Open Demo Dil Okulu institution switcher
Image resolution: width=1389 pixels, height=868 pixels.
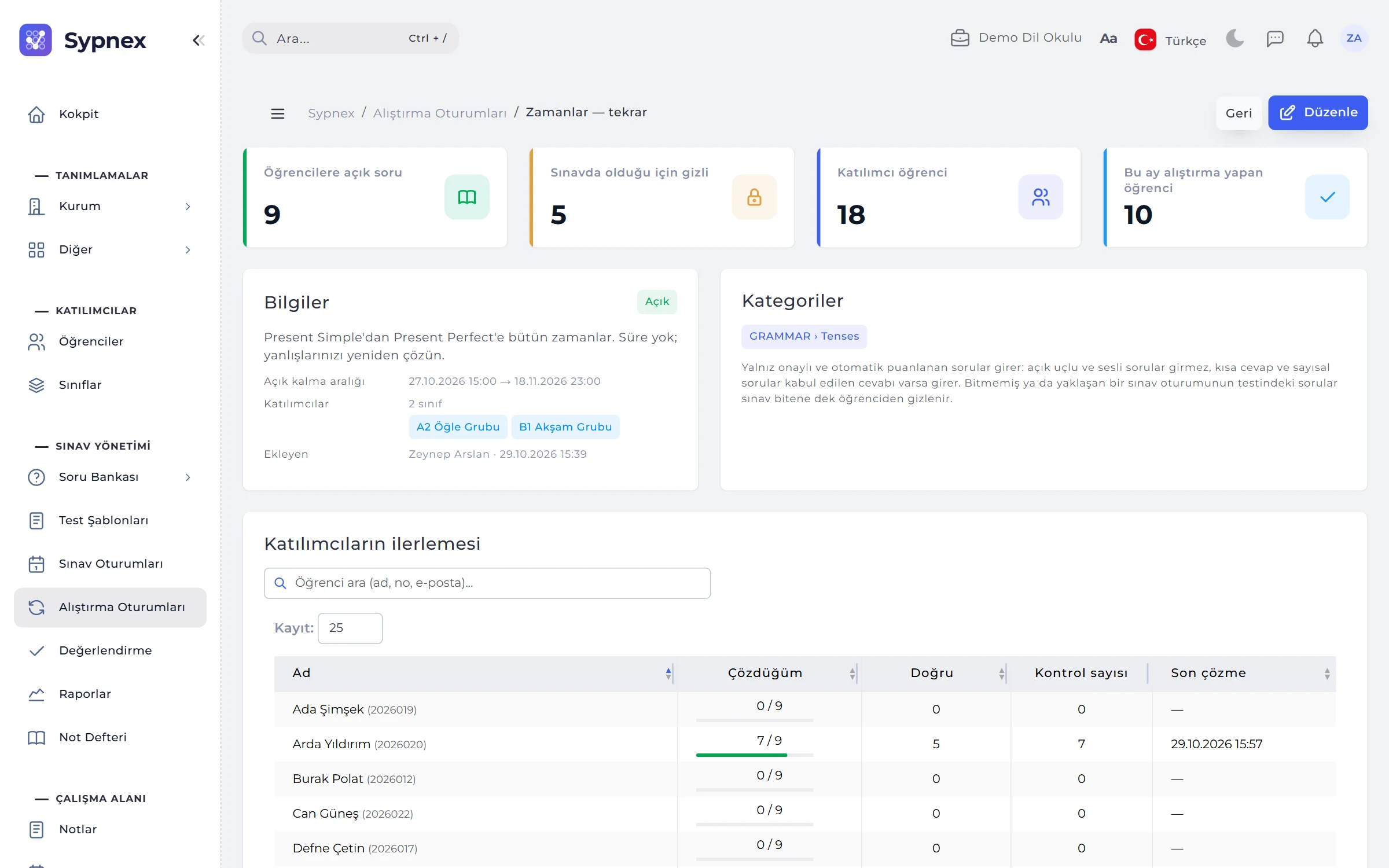(x=1016, y=38)
